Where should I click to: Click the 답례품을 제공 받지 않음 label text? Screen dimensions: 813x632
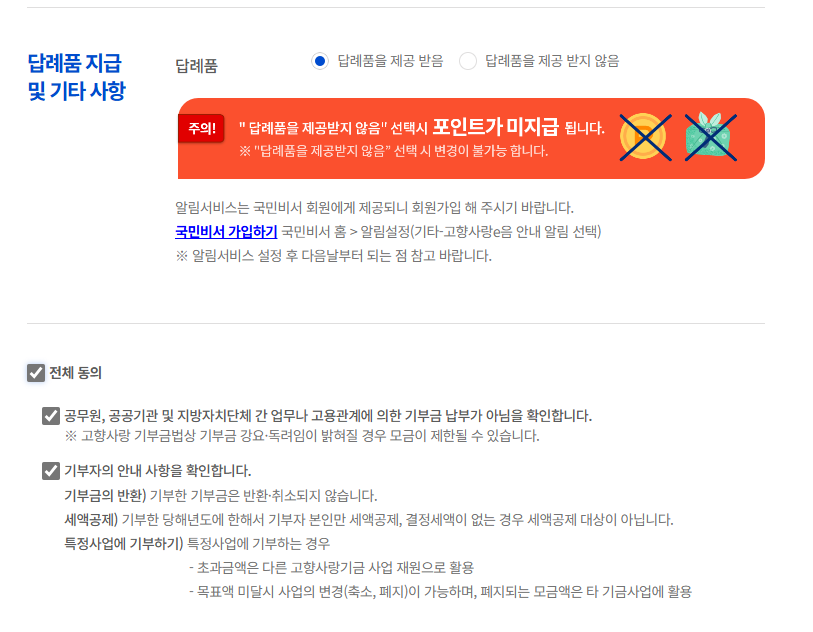(x=552, y=61)
